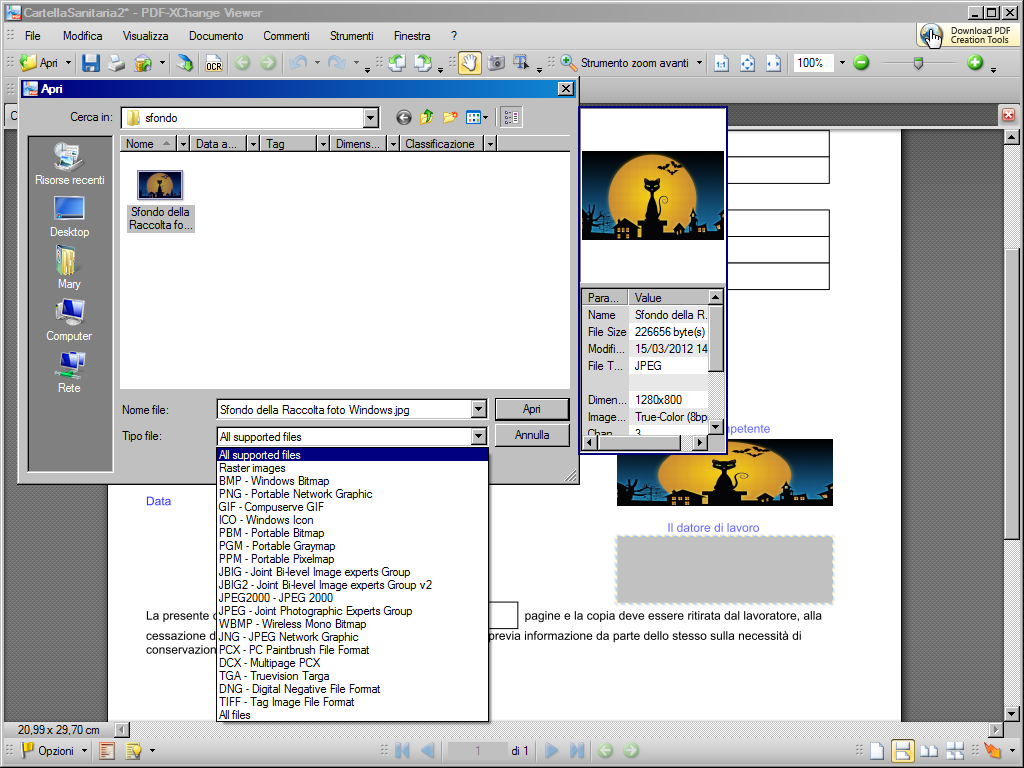Click the Print icon in toolbar

(x=117, y=63)
